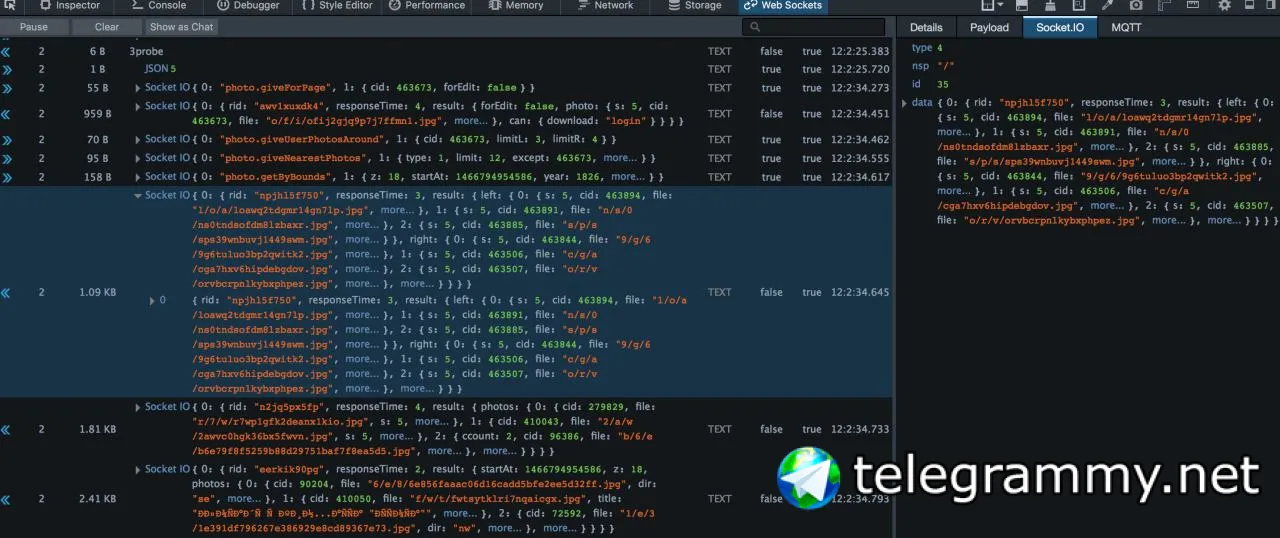The height and width of the screenshot is (538, 1280).
Task: Click the id 35 entry in Socket.IO panel
Action: point(929,84)
